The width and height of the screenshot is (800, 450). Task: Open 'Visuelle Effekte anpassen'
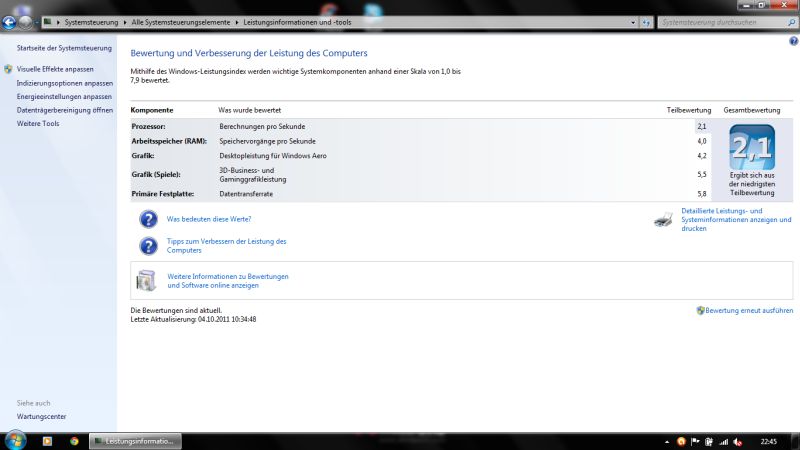pyautogui.click(x=55, y=69)
